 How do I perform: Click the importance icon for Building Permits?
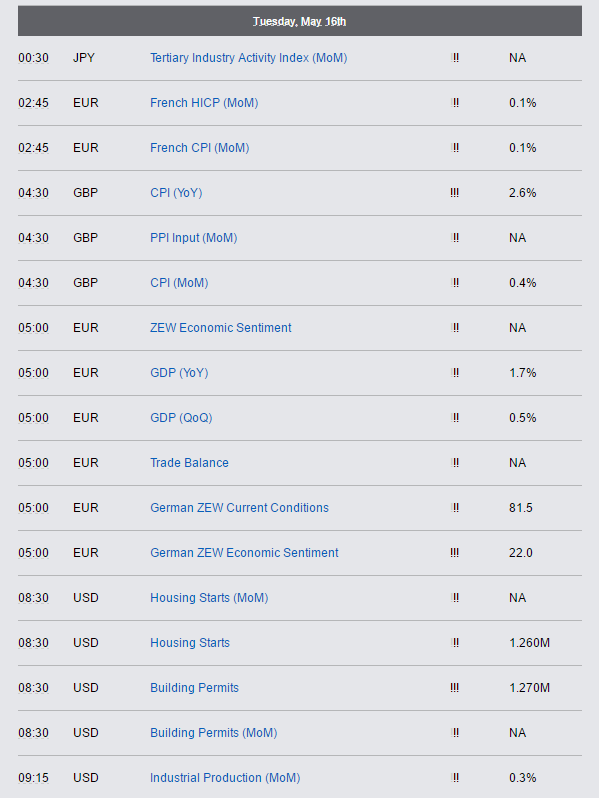point(454,688)
